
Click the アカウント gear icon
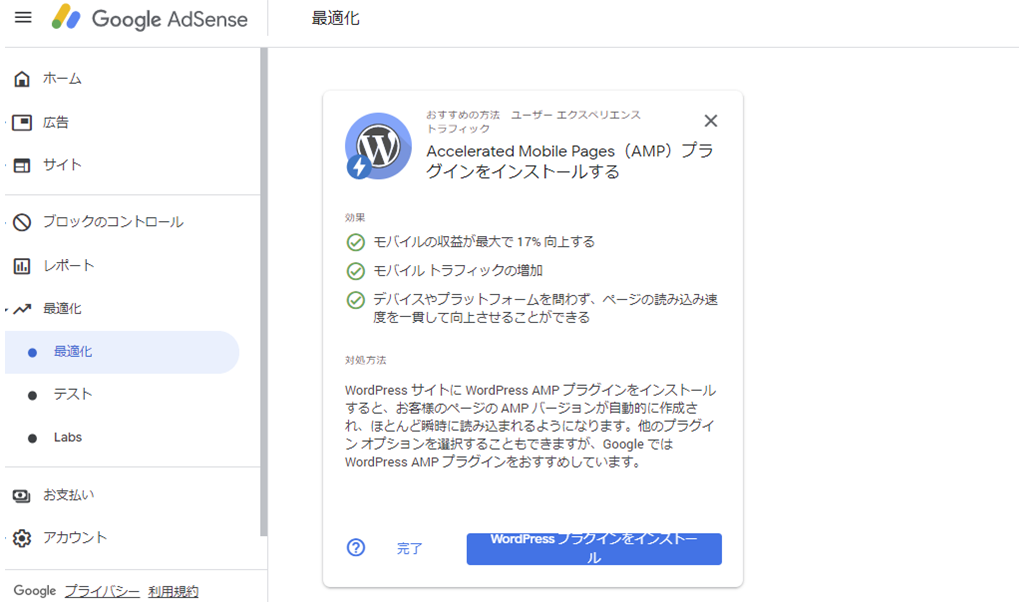tap(21, 538)
